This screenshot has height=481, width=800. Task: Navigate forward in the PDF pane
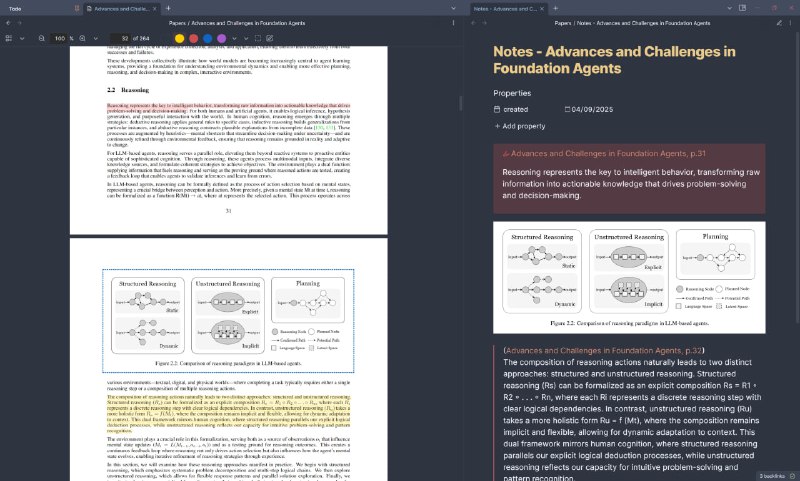19,23
